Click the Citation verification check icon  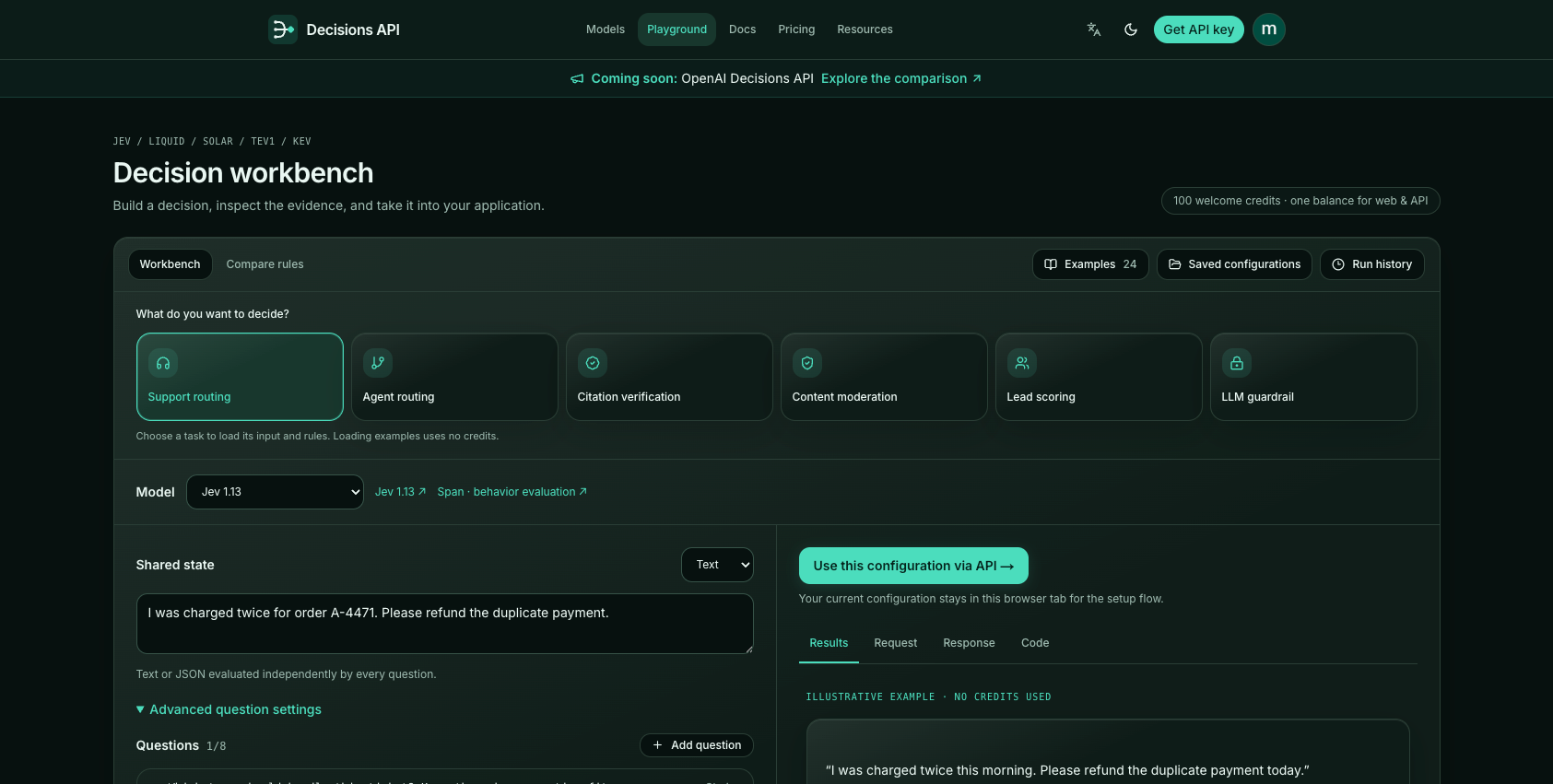593,363
